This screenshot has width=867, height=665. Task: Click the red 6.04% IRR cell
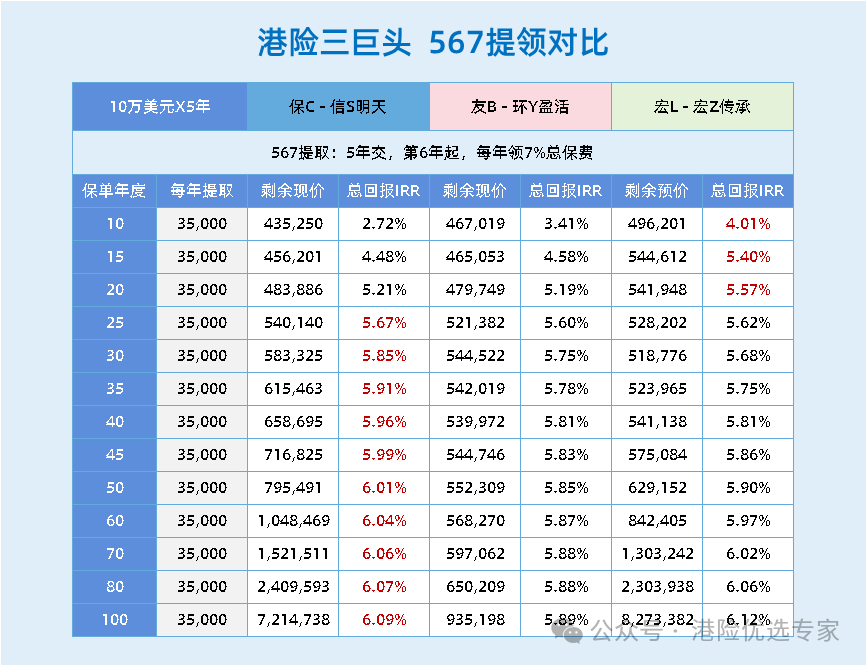[384, 521]
